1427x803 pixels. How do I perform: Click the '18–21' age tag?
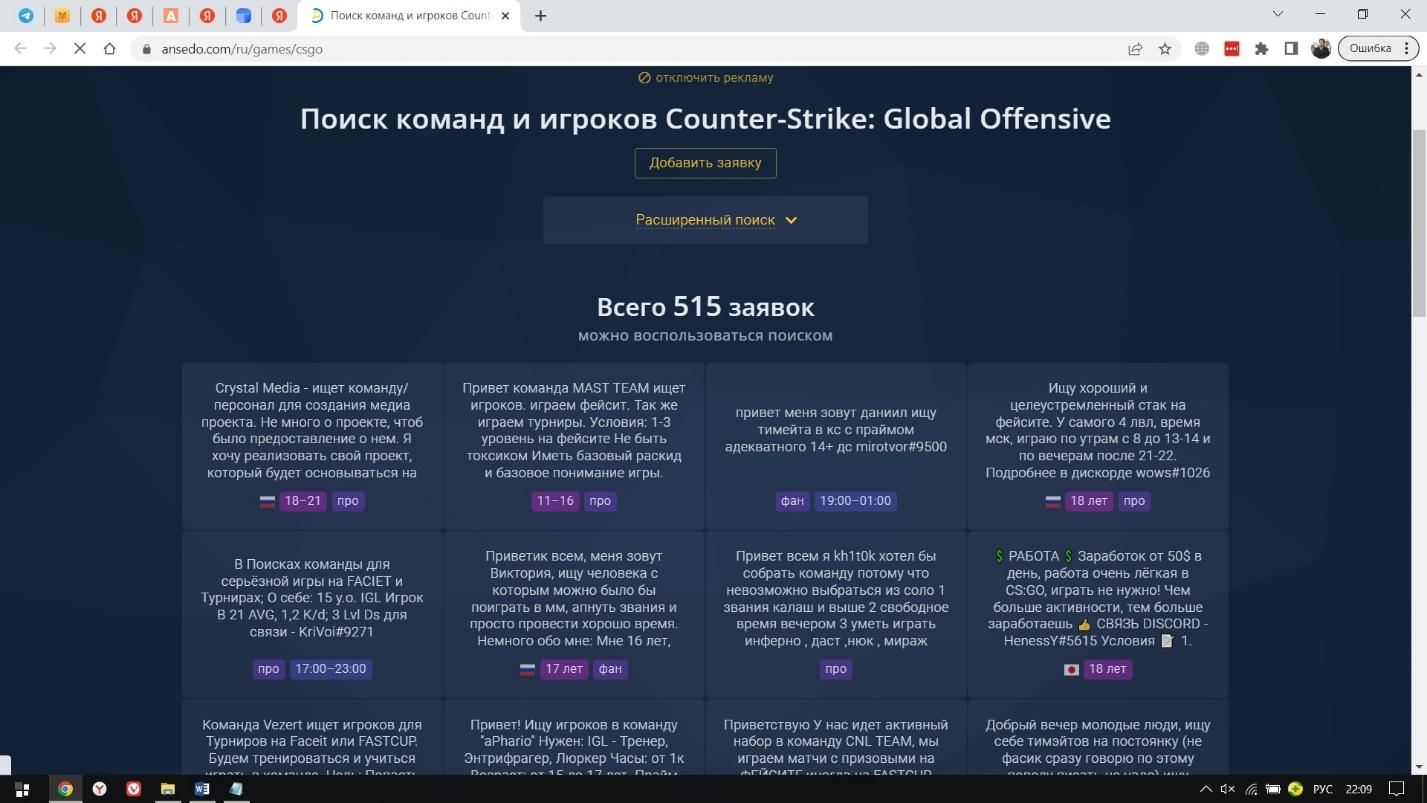[x=303, y=501]
